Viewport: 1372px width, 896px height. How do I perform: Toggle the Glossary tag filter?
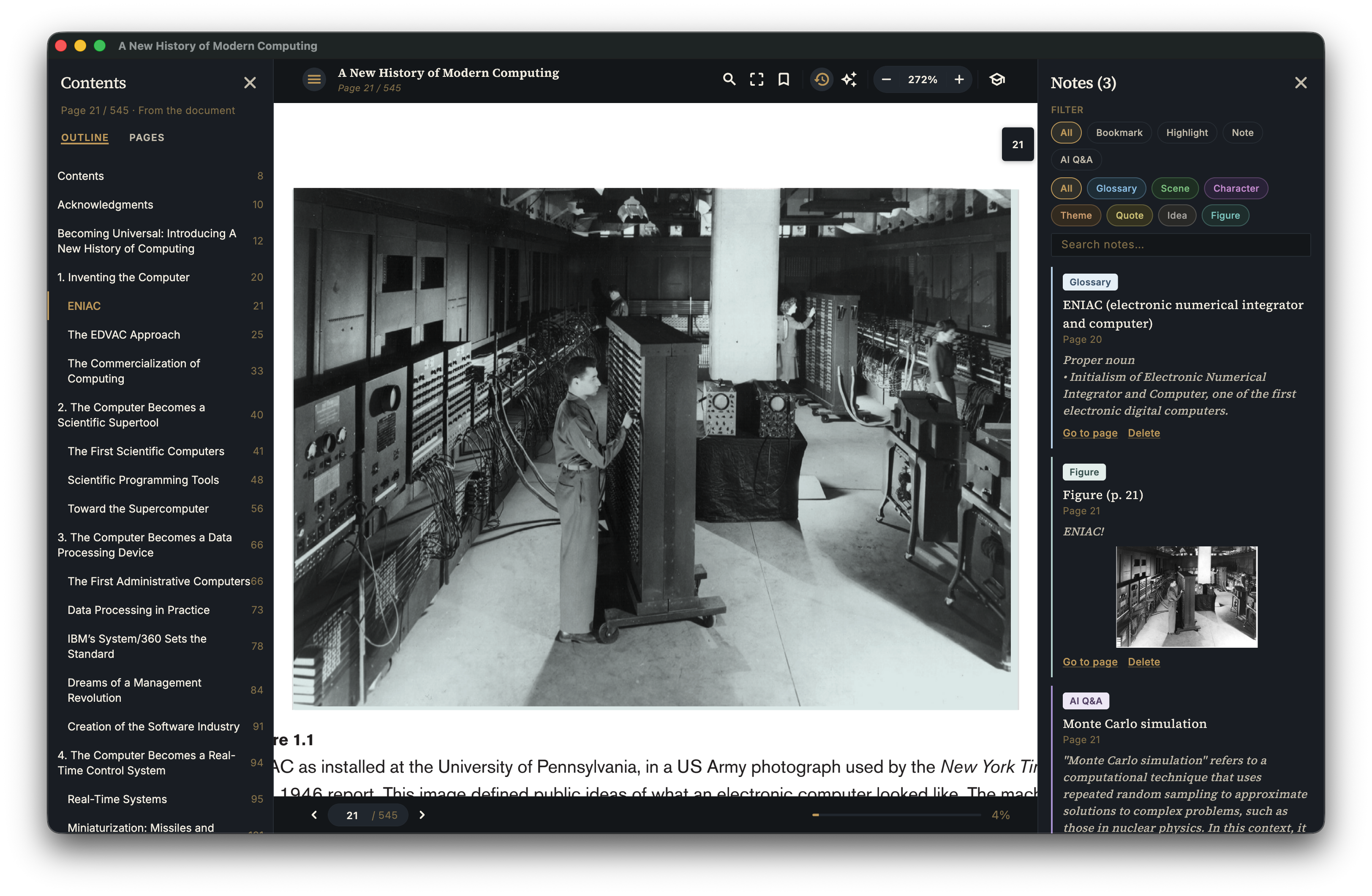click(1116, 188)
